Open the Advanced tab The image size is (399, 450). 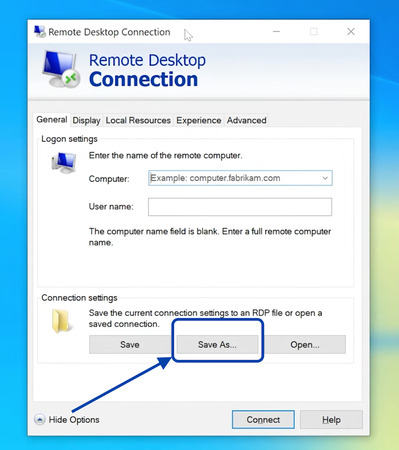point(247,121)
